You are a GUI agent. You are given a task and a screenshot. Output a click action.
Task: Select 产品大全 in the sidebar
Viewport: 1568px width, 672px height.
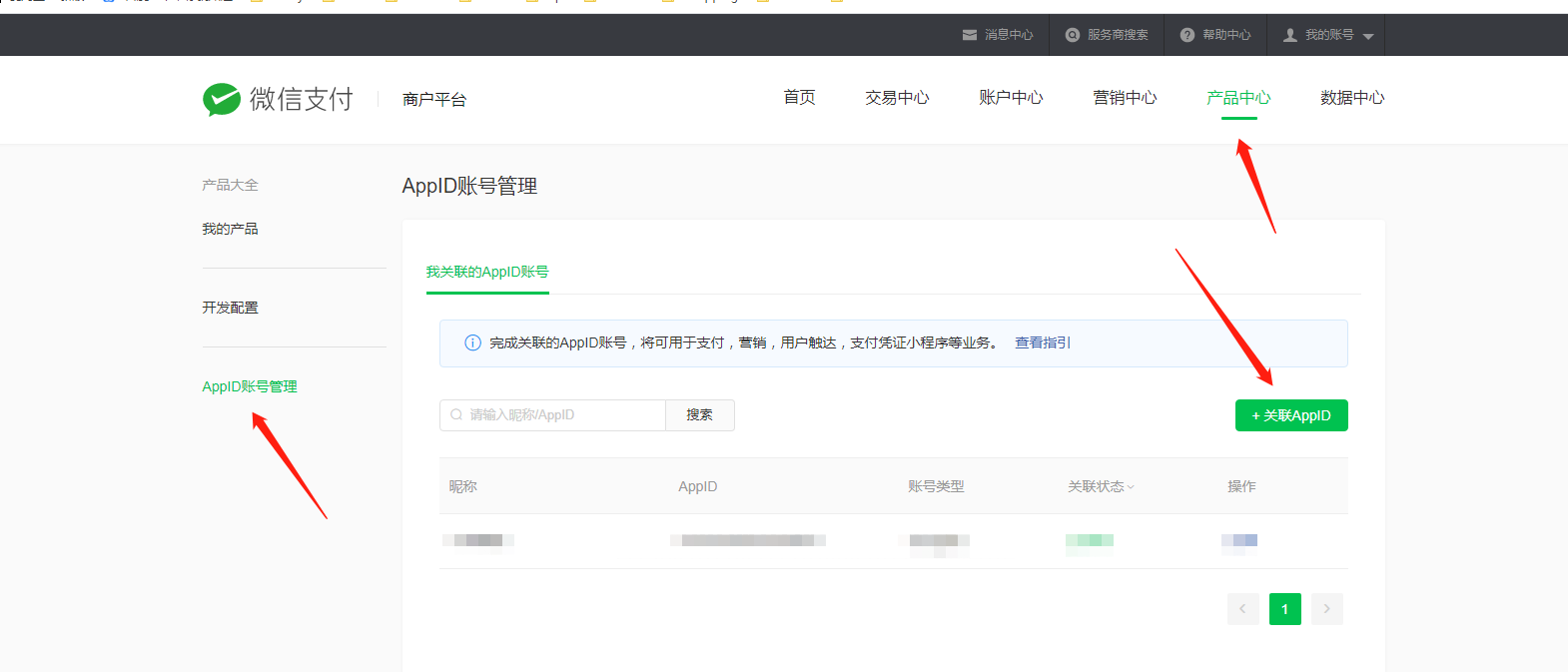tap(230, 185)
